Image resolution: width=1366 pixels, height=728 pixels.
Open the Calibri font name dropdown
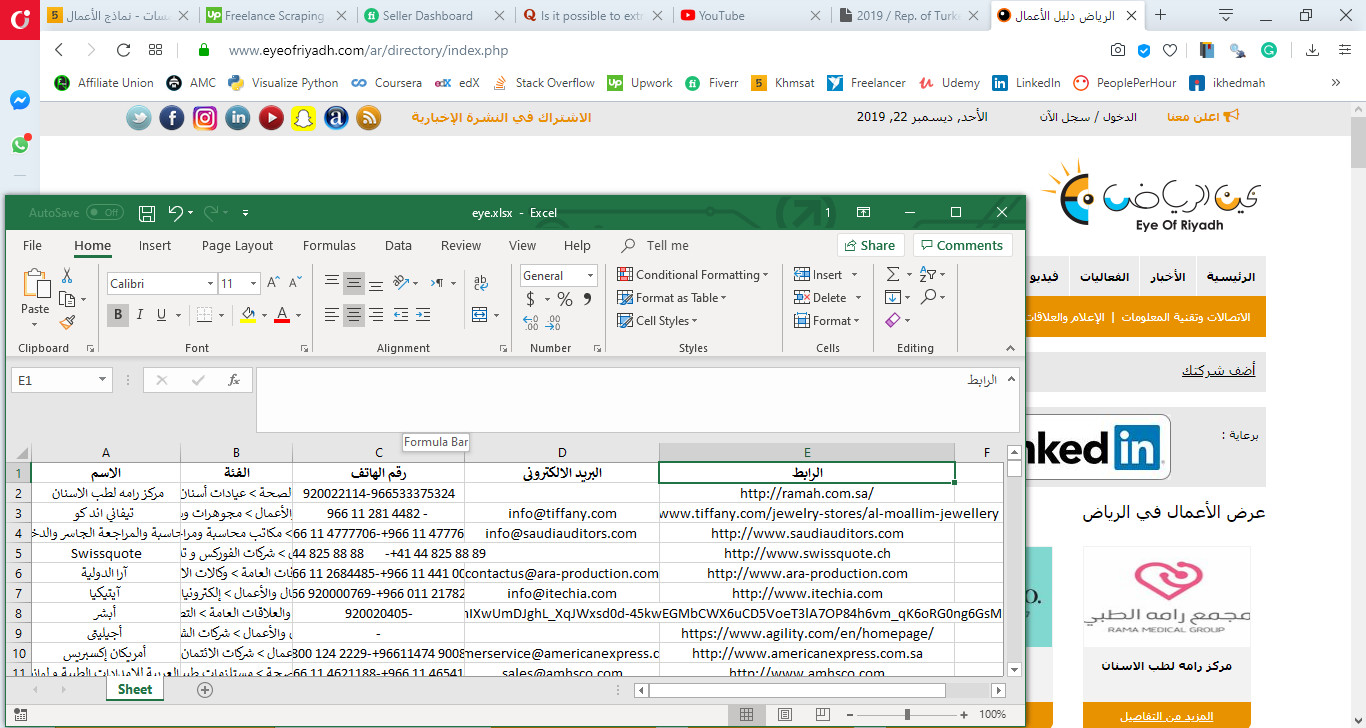[x=210, y=284]
